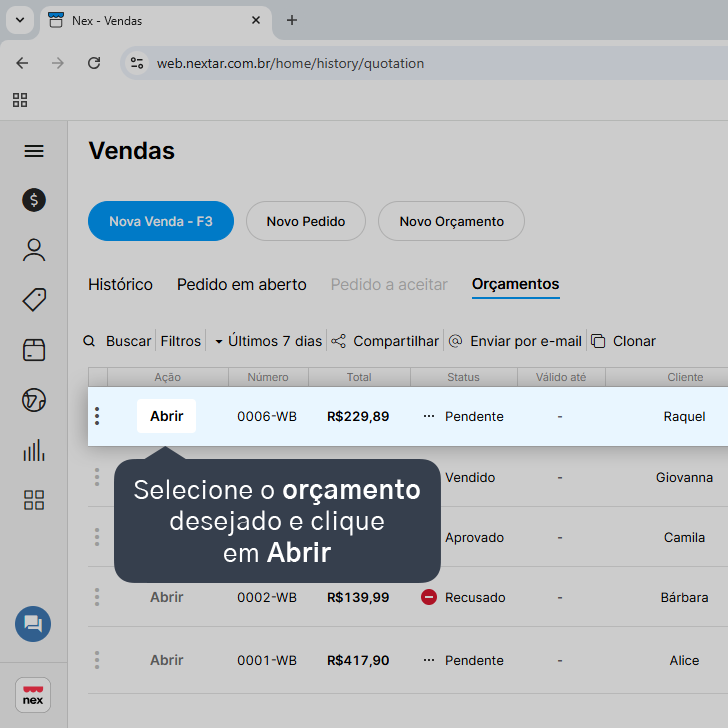Open the bar chart reports icon
The width and height of the screenshot is (728, 728).
click(x=34, y=450)
